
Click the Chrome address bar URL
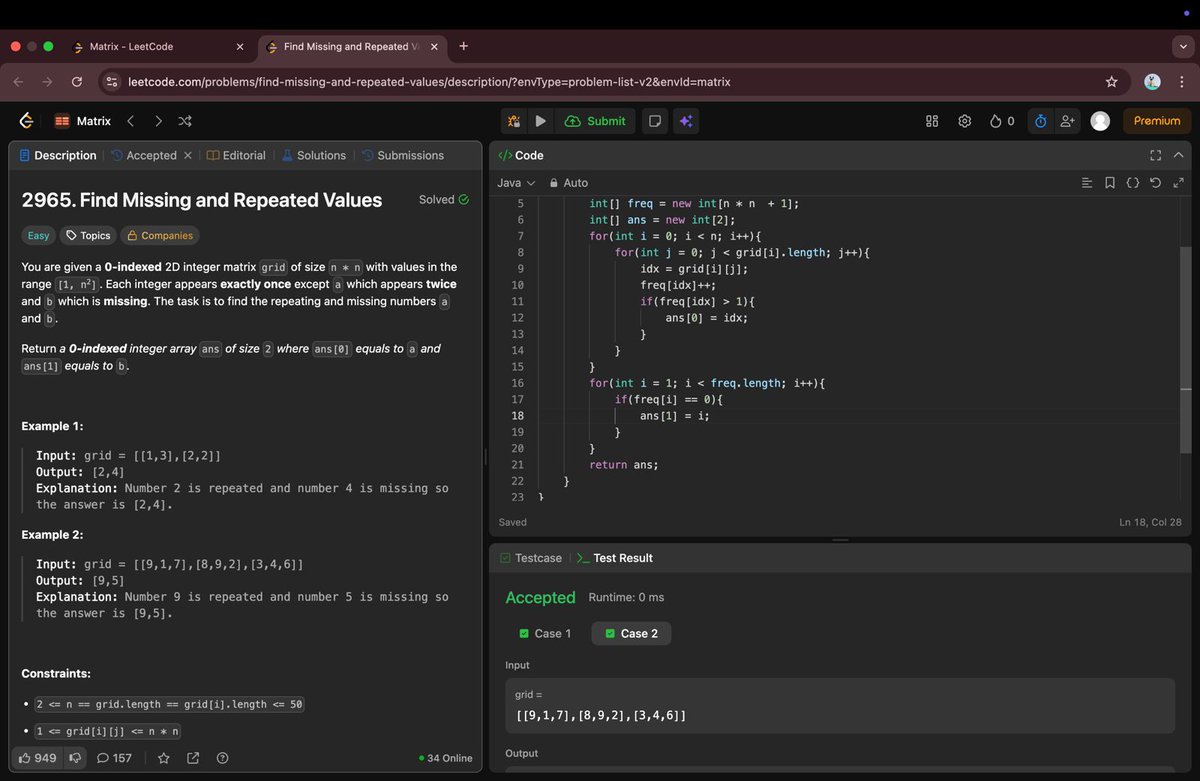[428, 81]
